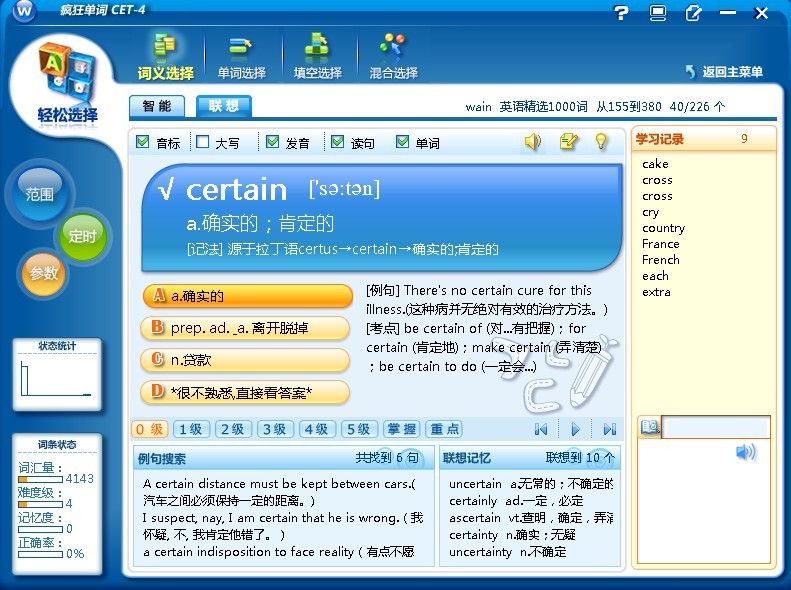Set word level to 4级
791x590 pixels.
(317, 429)
